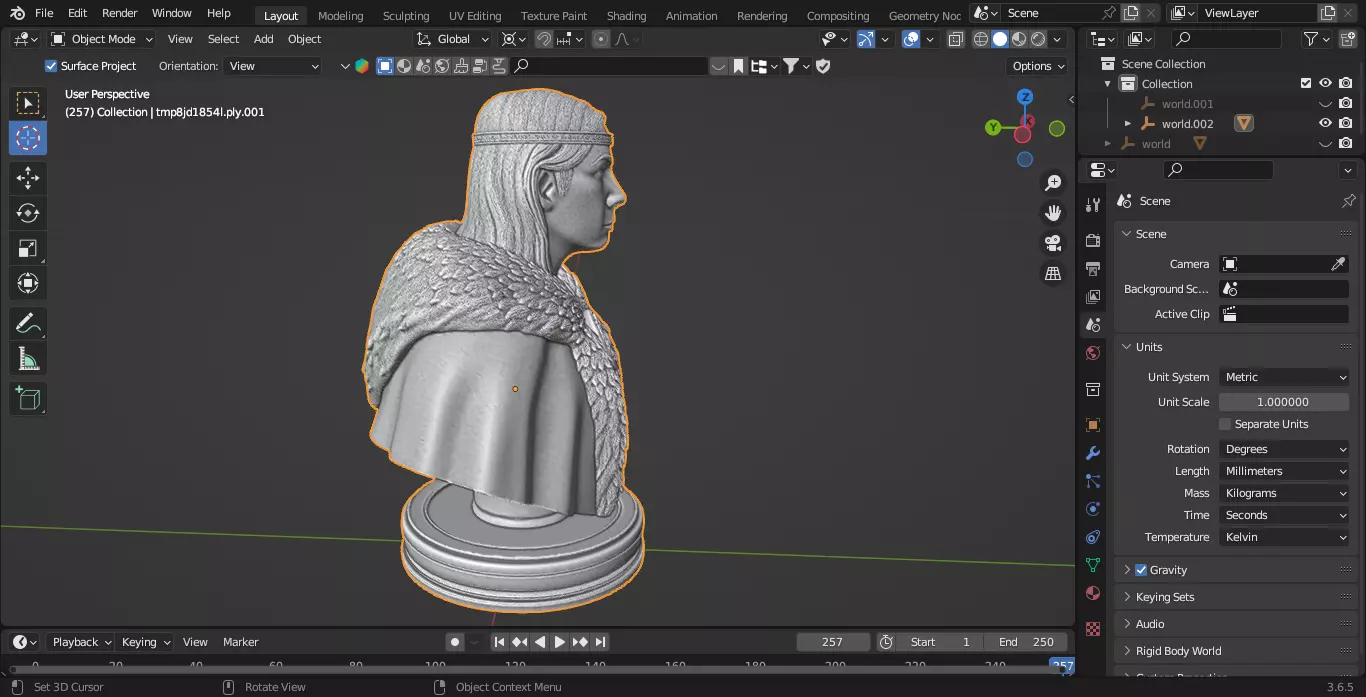1366x697 pixels.
Task: Open Global transform orientation dropdown
Action: (x=454, y=39)
